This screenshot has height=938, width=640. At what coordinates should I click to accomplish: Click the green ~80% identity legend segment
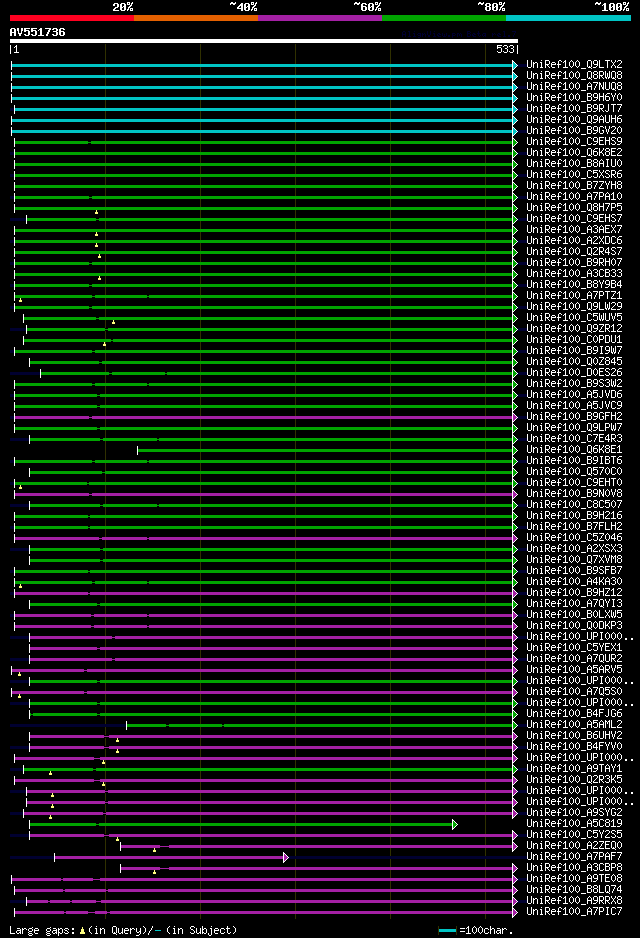(444, 18)
